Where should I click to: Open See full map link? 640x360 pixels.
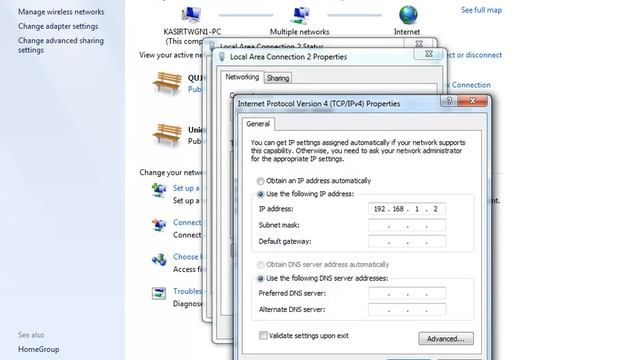481,10
